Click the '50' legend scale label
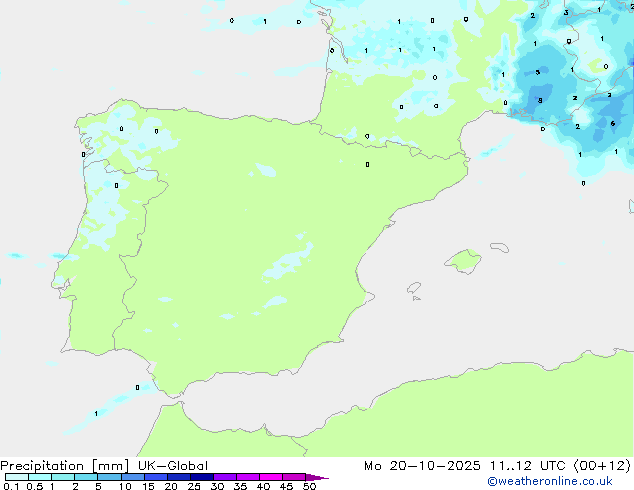This screenshot has height=490, width=634. pyautogui.click(x=309, y=486)
